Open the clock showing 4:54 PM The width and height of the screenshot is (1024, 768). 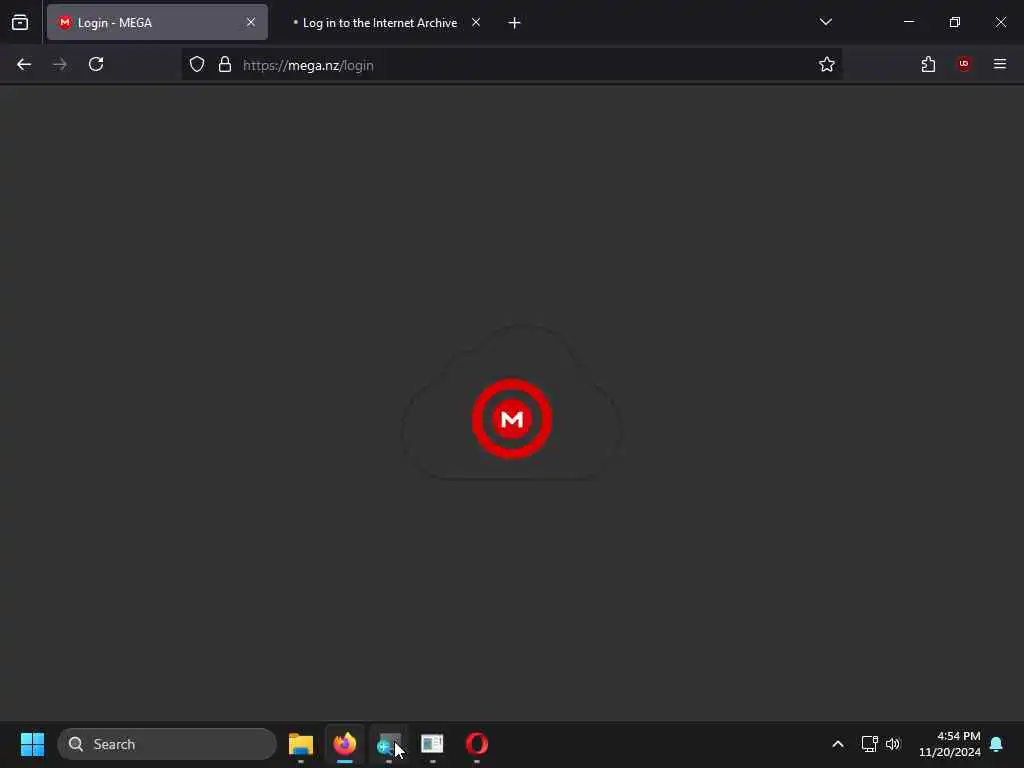point(950,744)
